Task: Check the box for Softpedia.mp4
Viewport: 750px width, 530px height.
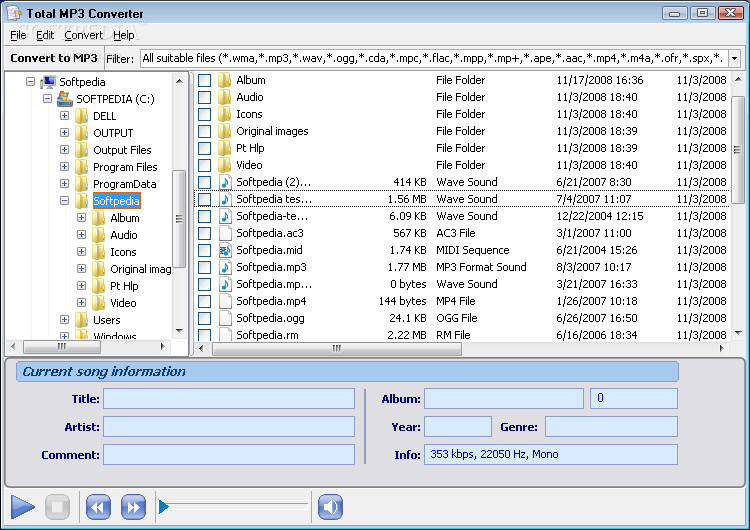Action: pyautogui.click(x=205, y=301)
